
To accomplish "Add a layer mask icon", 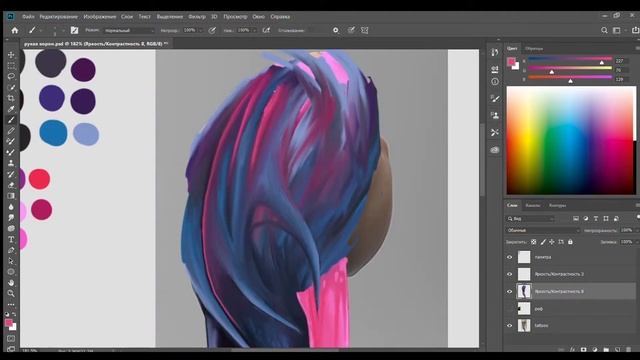I will click(584, 350).
